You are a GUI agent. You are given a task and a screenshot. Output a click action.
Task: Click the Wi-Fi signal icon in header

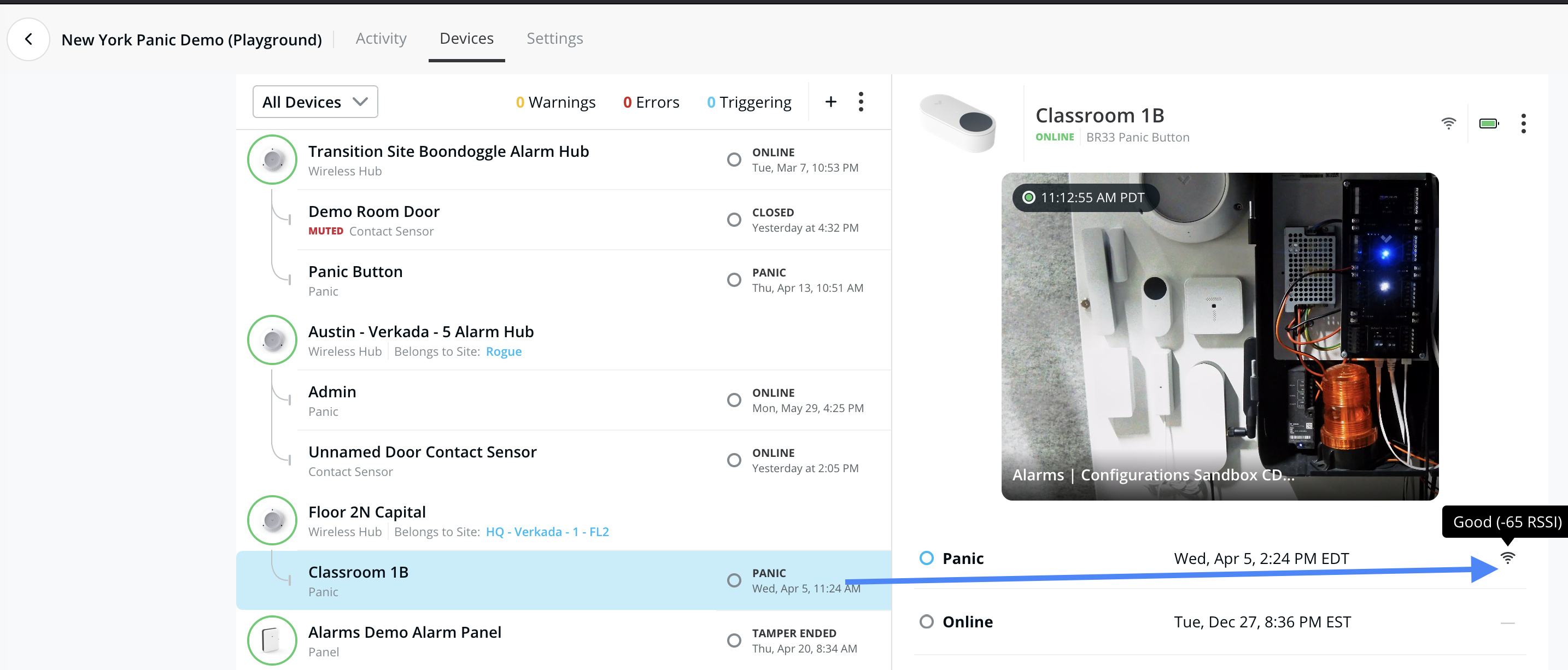coord(1448,124)
